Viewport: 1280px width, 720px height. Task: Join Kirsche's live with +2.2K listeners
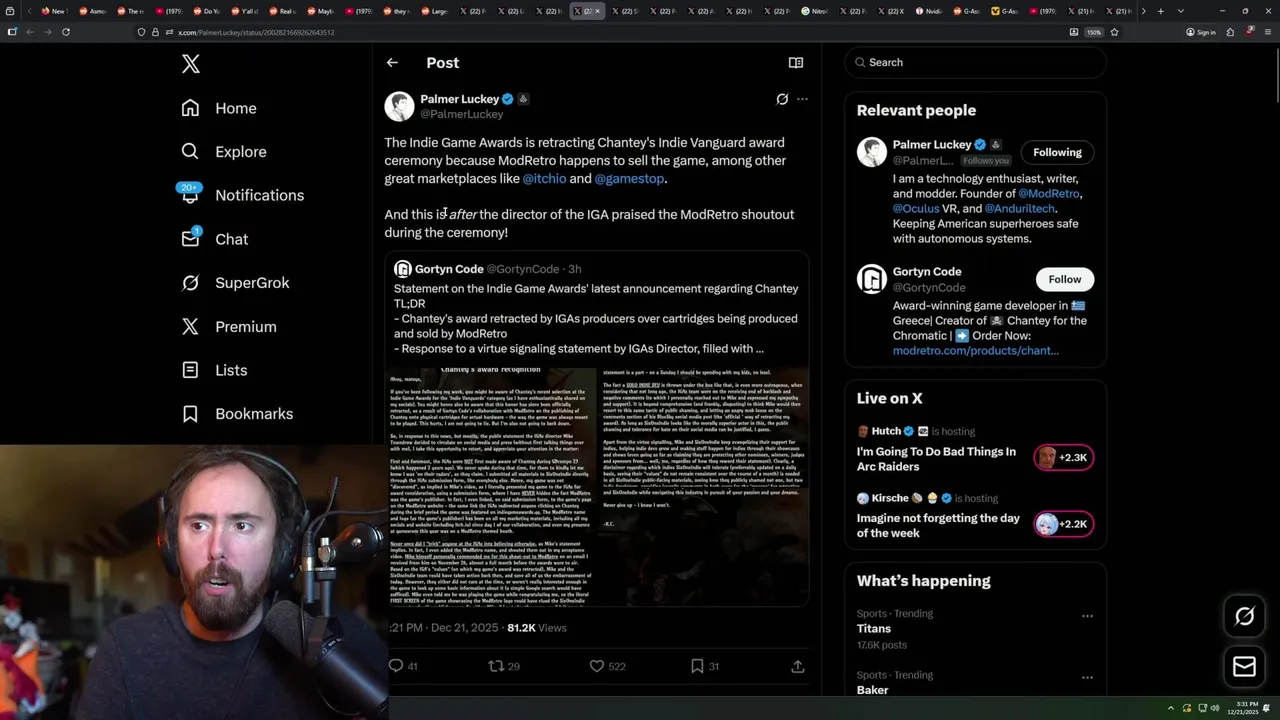tap(1064, 524)
